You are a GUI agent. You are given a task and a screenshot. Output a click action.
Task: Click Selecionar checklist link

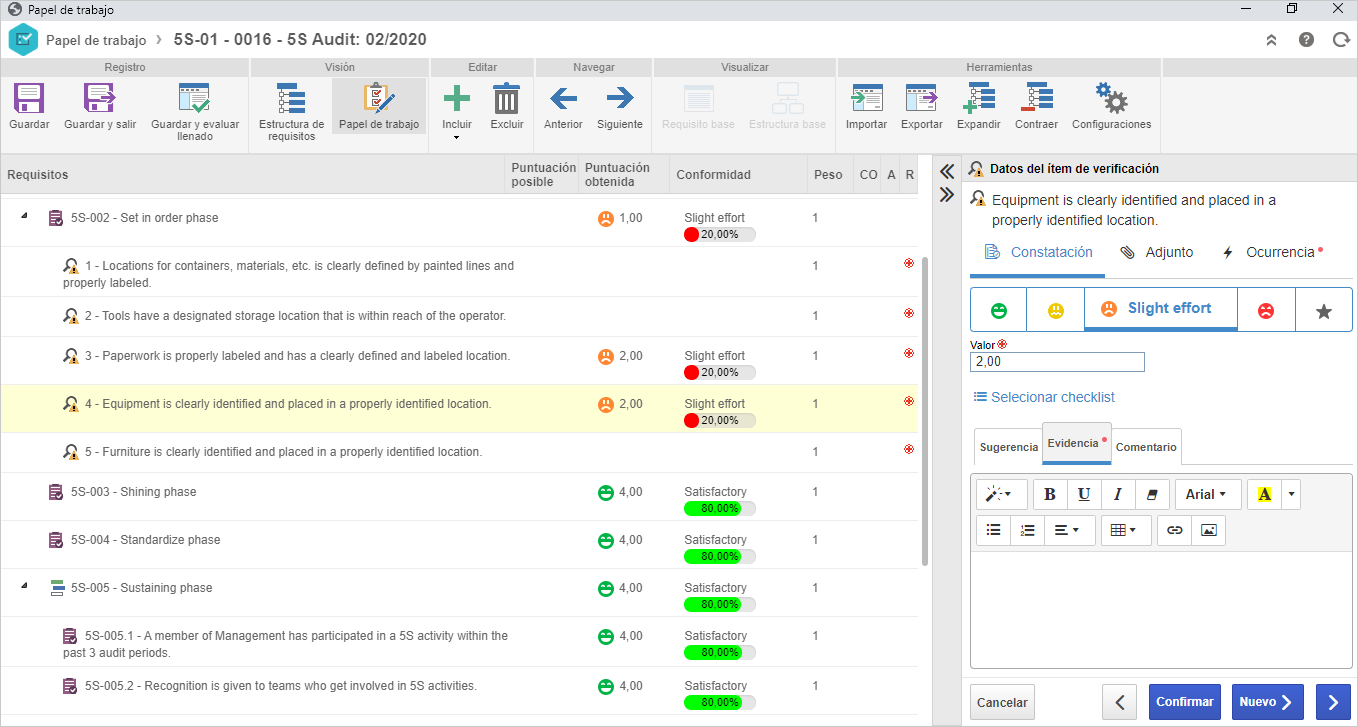pyautogui.click(x=1044, y=397)
